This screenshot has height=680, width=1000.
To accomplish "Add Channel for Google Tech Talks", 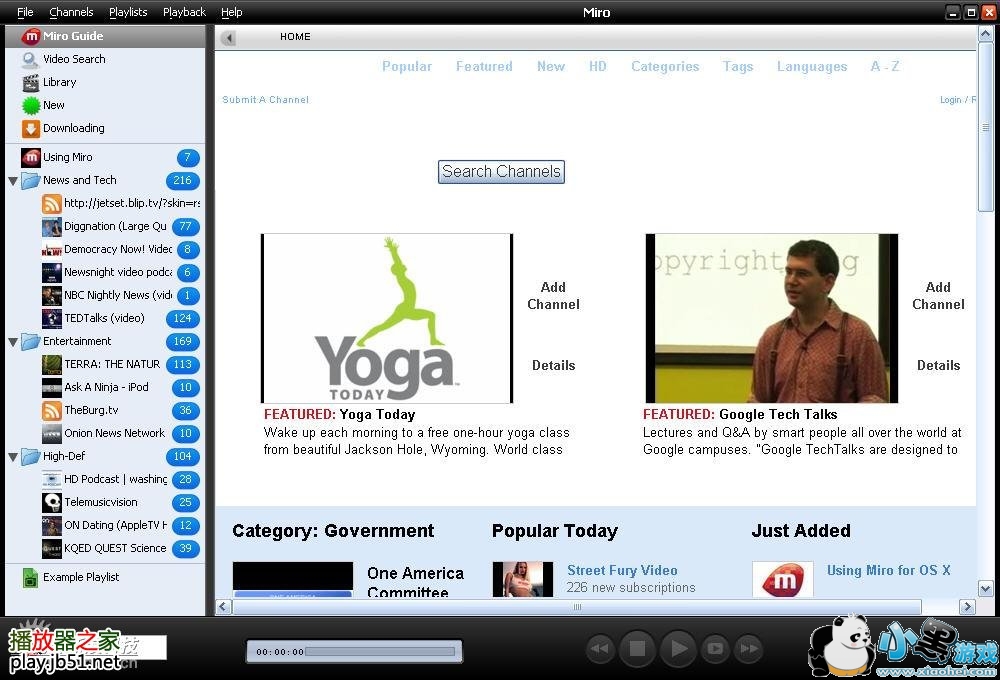I will tap(938, 296).
